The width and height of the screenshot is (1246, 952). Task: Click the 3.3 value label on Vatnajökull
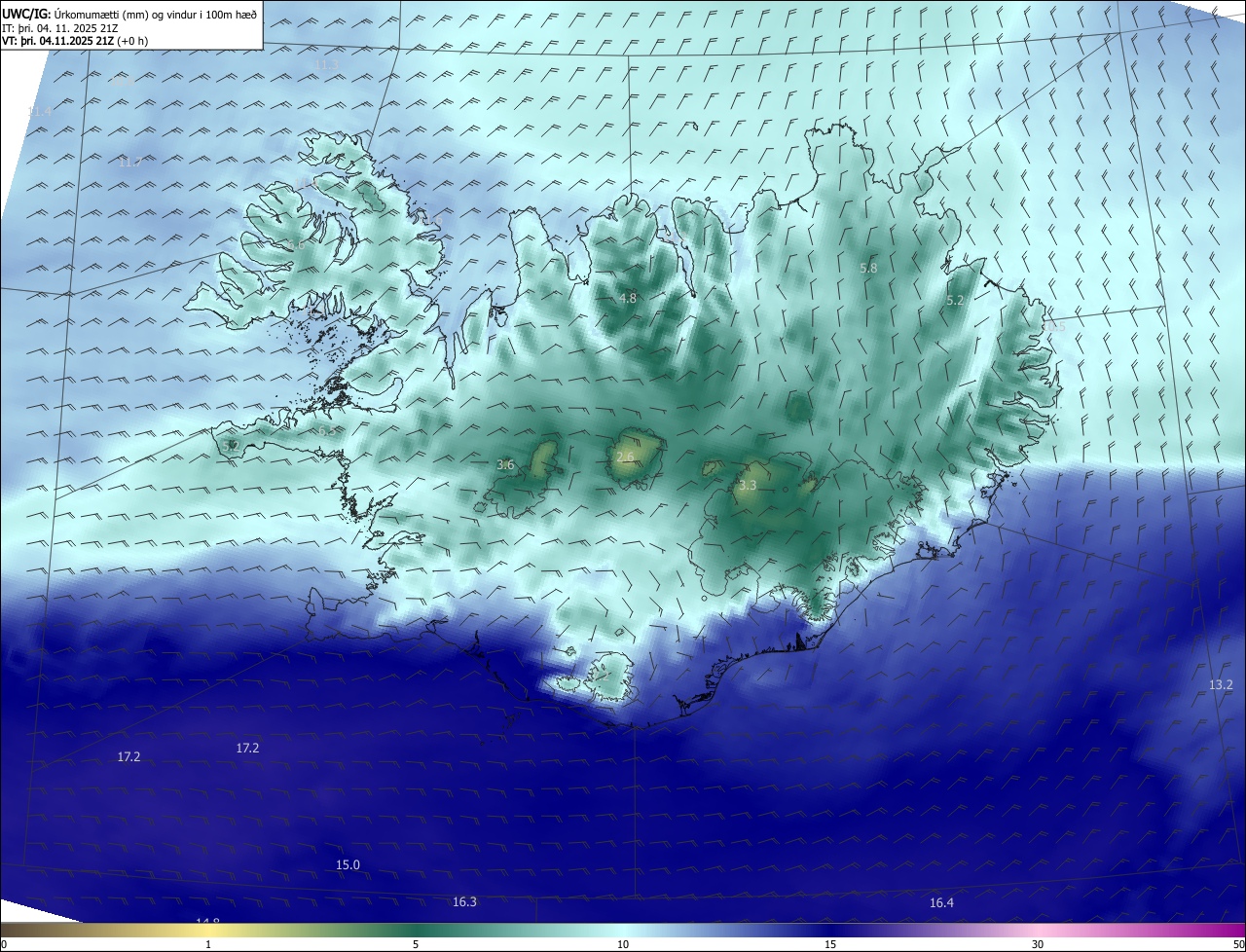[748, 484]
